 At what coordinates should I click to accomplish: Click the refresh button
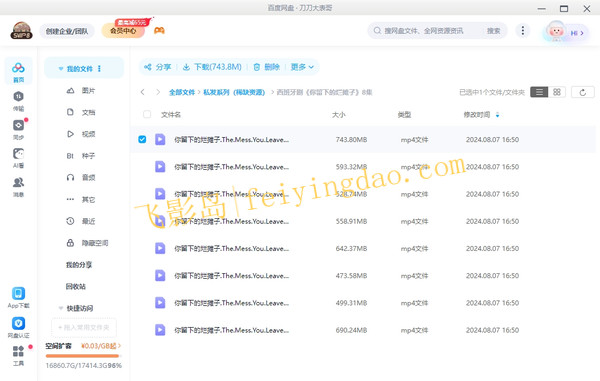[582, 92]
